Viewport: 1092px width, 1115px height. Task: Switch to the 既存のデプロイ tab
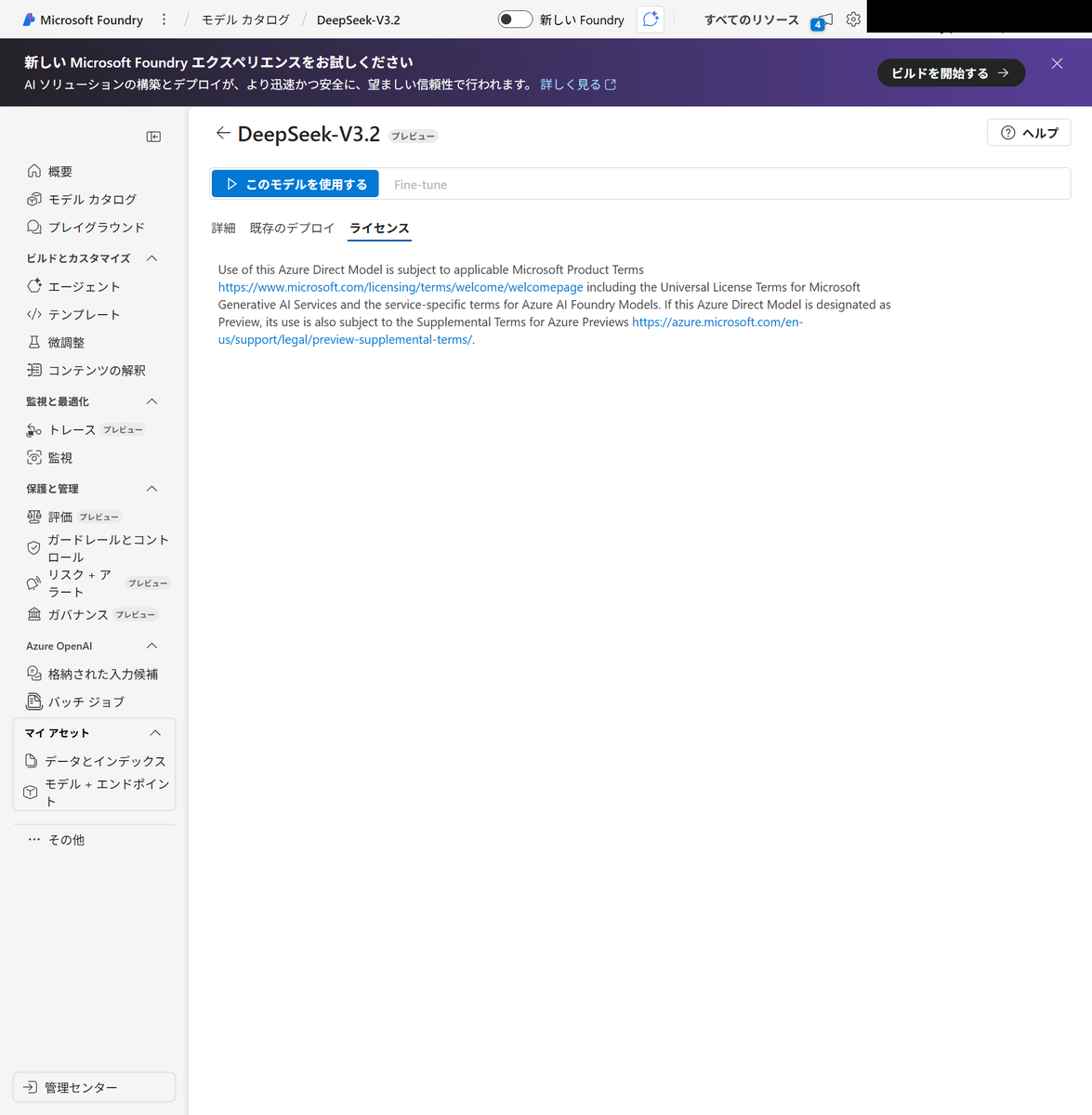pyautogui.click(x=292, y=228)
